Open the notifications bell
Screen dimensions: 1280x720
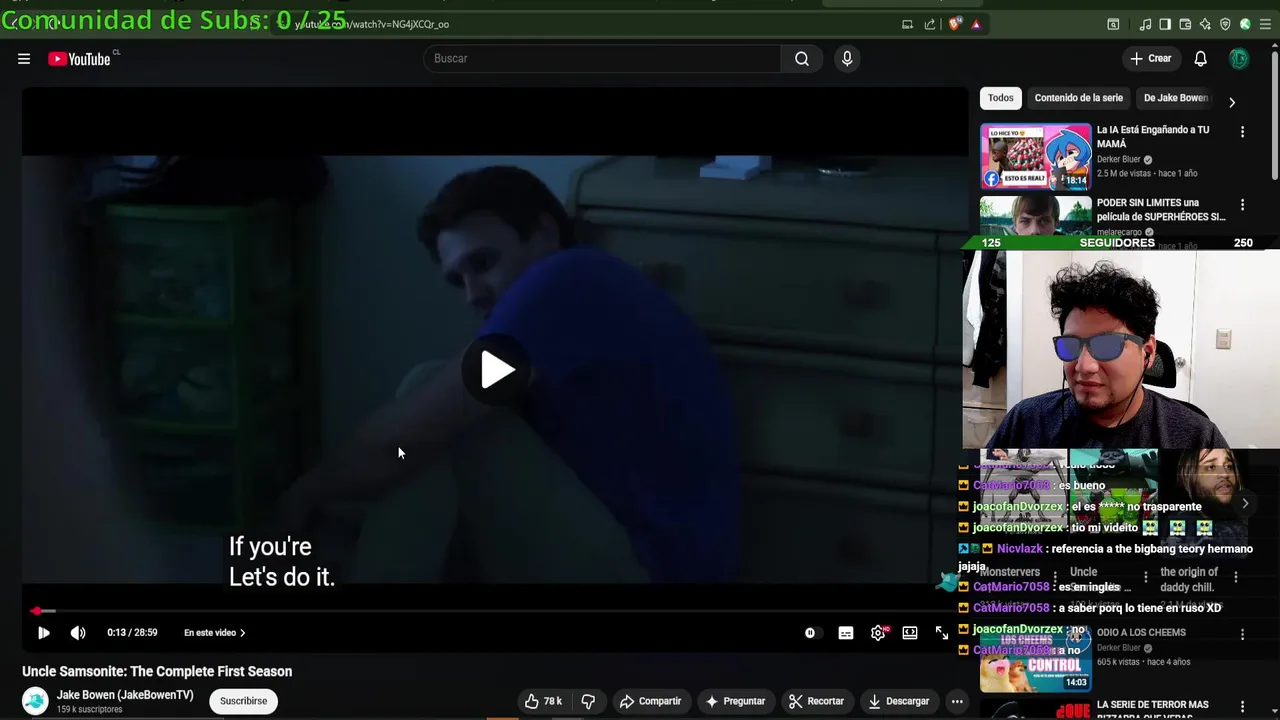pyautogui.click(x=1200, y=59)
